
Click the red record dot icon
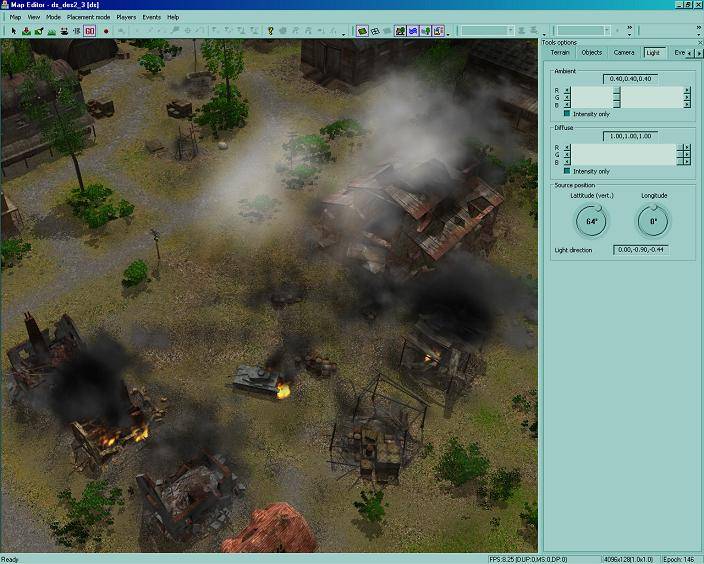point(106,31)
